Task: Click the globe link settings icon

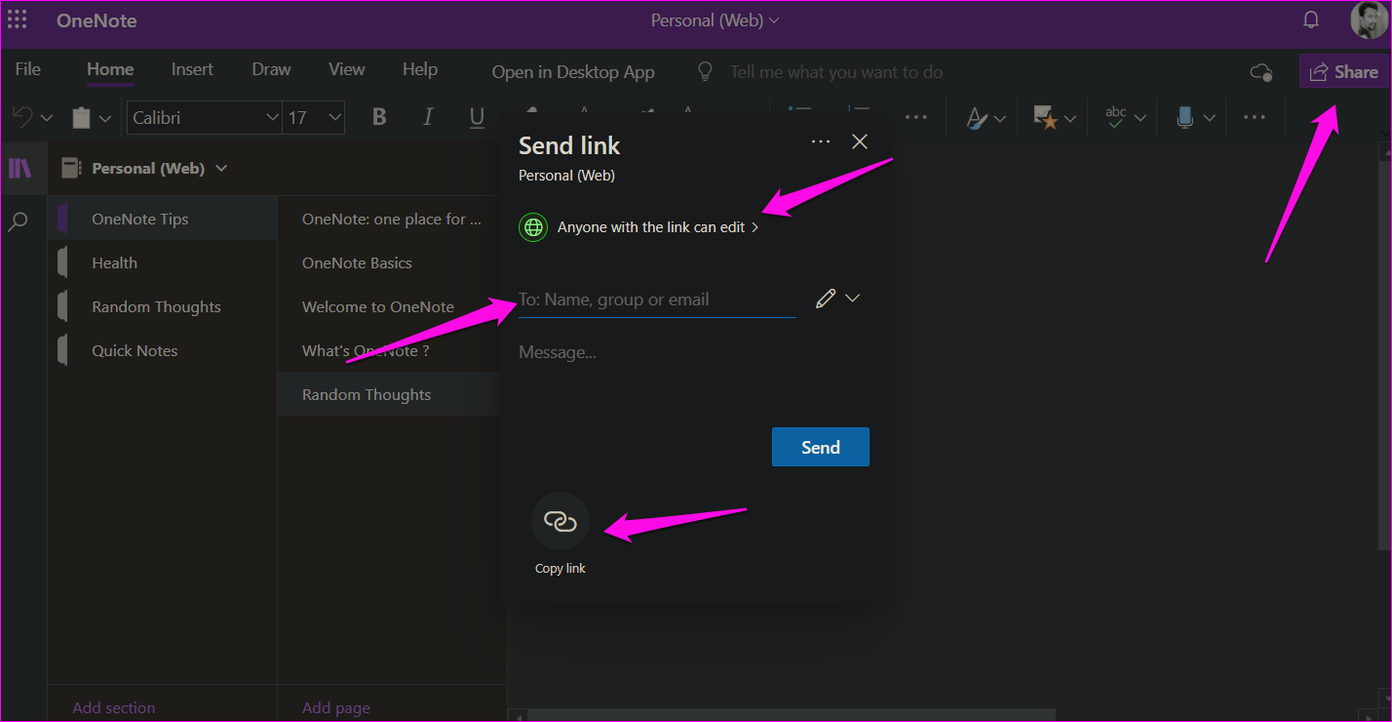Action: pos(534,227)
